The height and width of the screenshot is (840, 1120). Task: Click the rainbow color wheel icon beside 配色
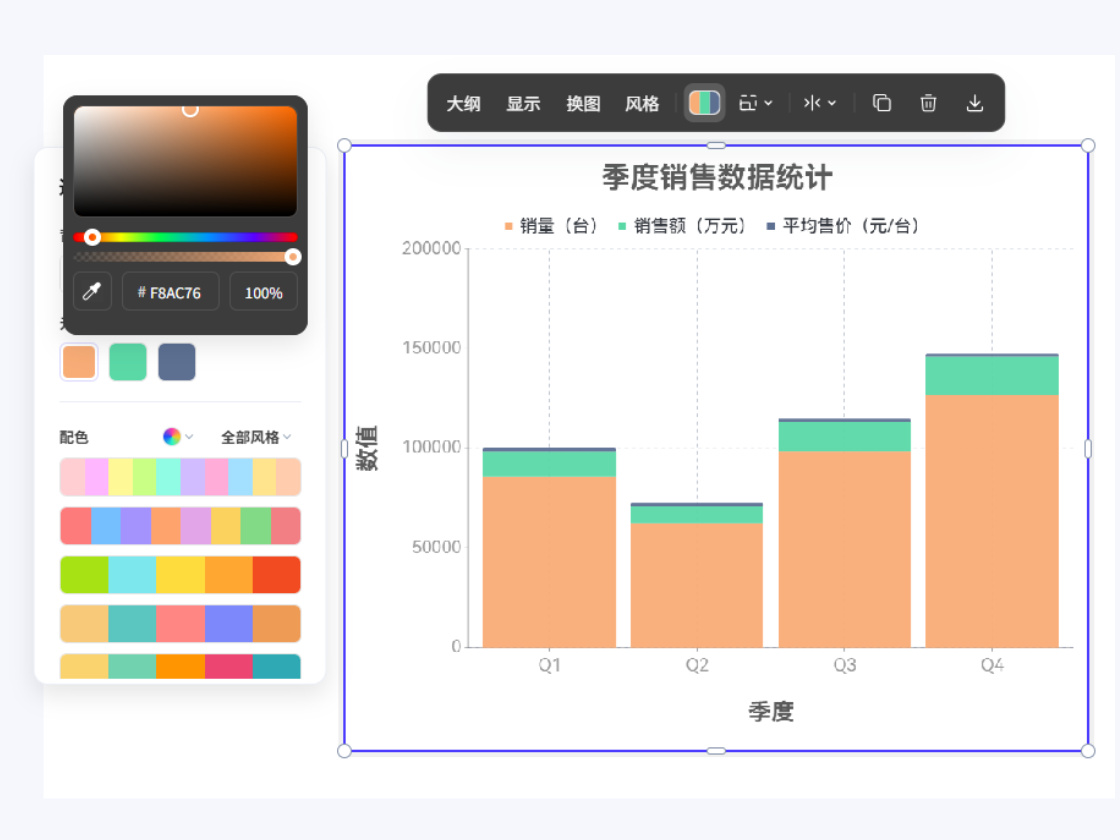[170, 437]
